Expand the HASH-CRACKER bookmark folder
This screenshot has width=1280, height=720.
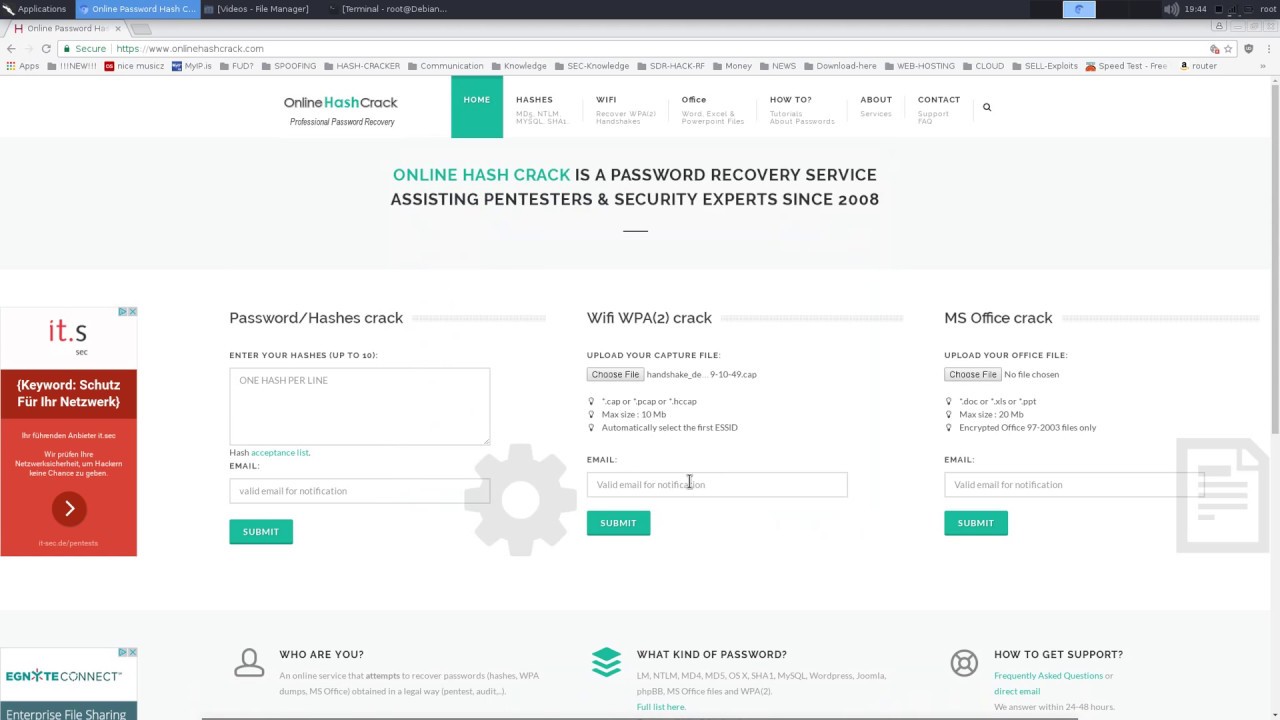(x=361, y=66)
